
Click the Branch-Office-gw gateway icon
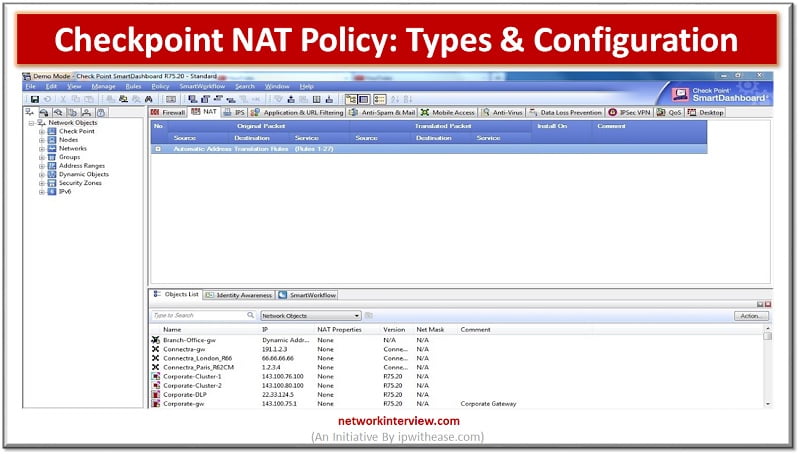[x=156, y=340]
